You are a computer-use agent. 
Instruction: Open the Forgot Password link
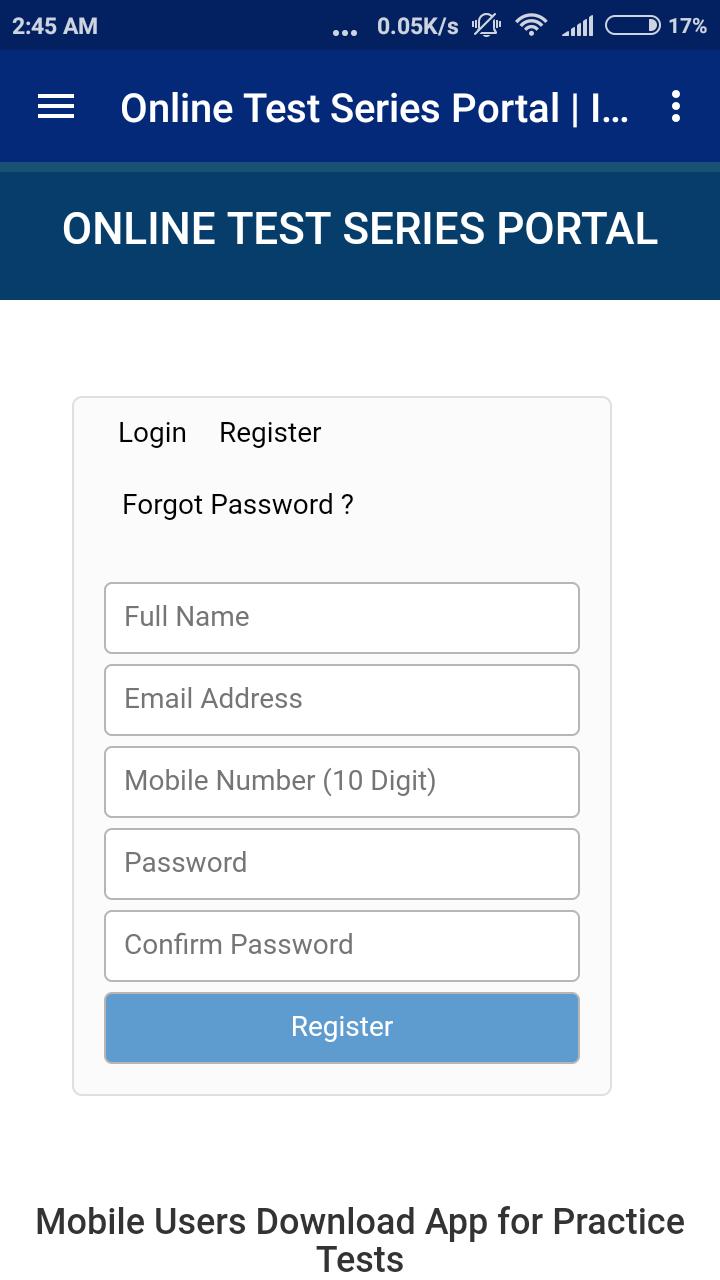pos(238,505)
